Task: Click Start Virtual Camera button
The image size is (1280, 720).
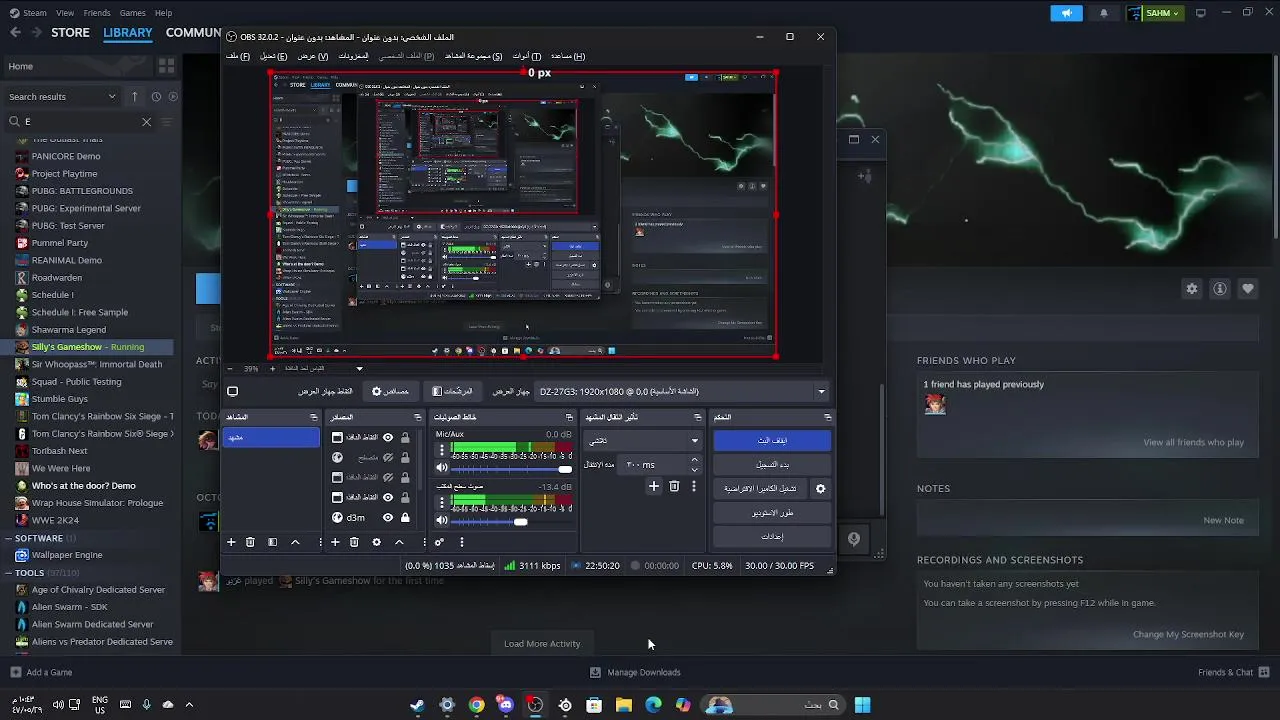Action: pos(761,489)
